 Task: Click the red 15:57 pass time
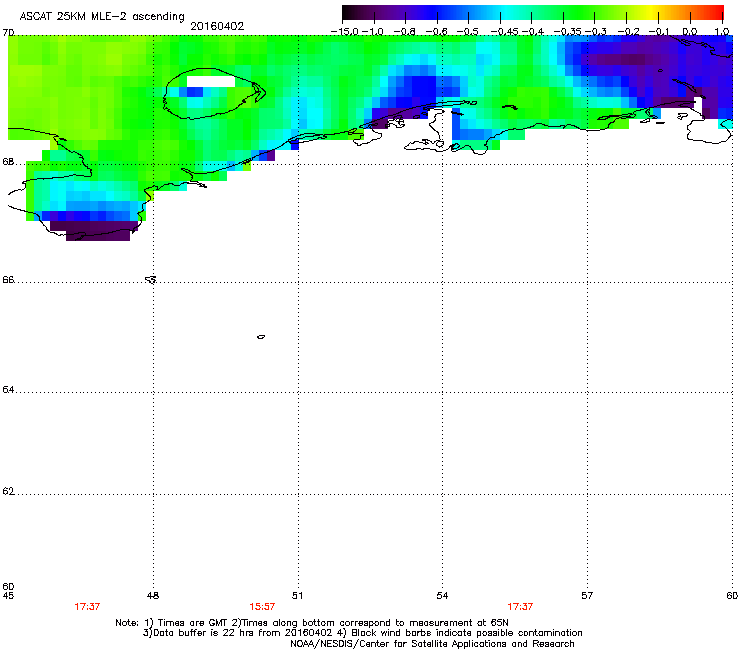pos(262,607)
